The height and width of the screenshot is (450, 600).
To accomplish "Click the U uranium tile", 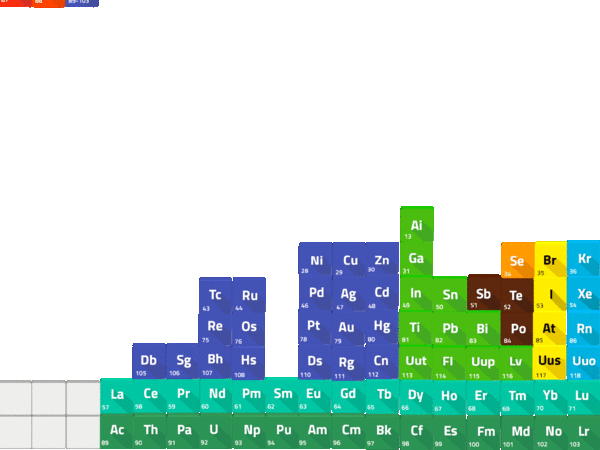I will 216,431.
